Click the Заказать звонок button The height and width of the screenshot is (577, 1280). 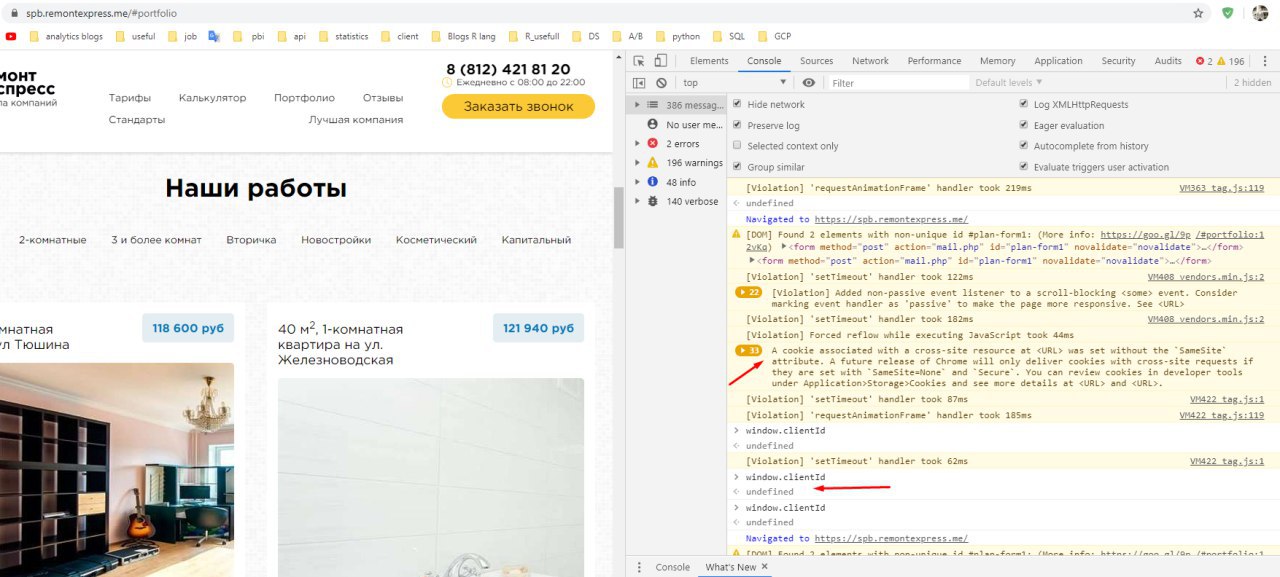click(x=518, y=106)
